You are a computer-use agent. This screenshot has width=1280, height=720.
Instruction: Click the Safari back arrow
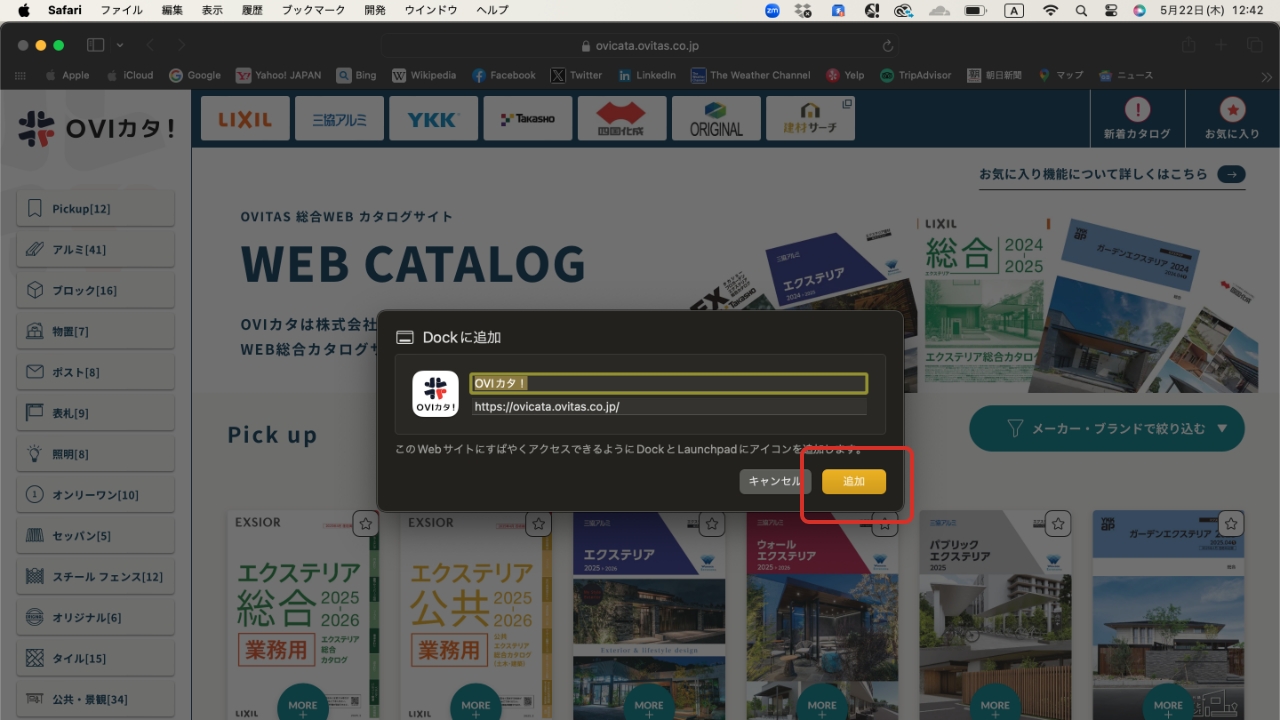click(150, 45)
